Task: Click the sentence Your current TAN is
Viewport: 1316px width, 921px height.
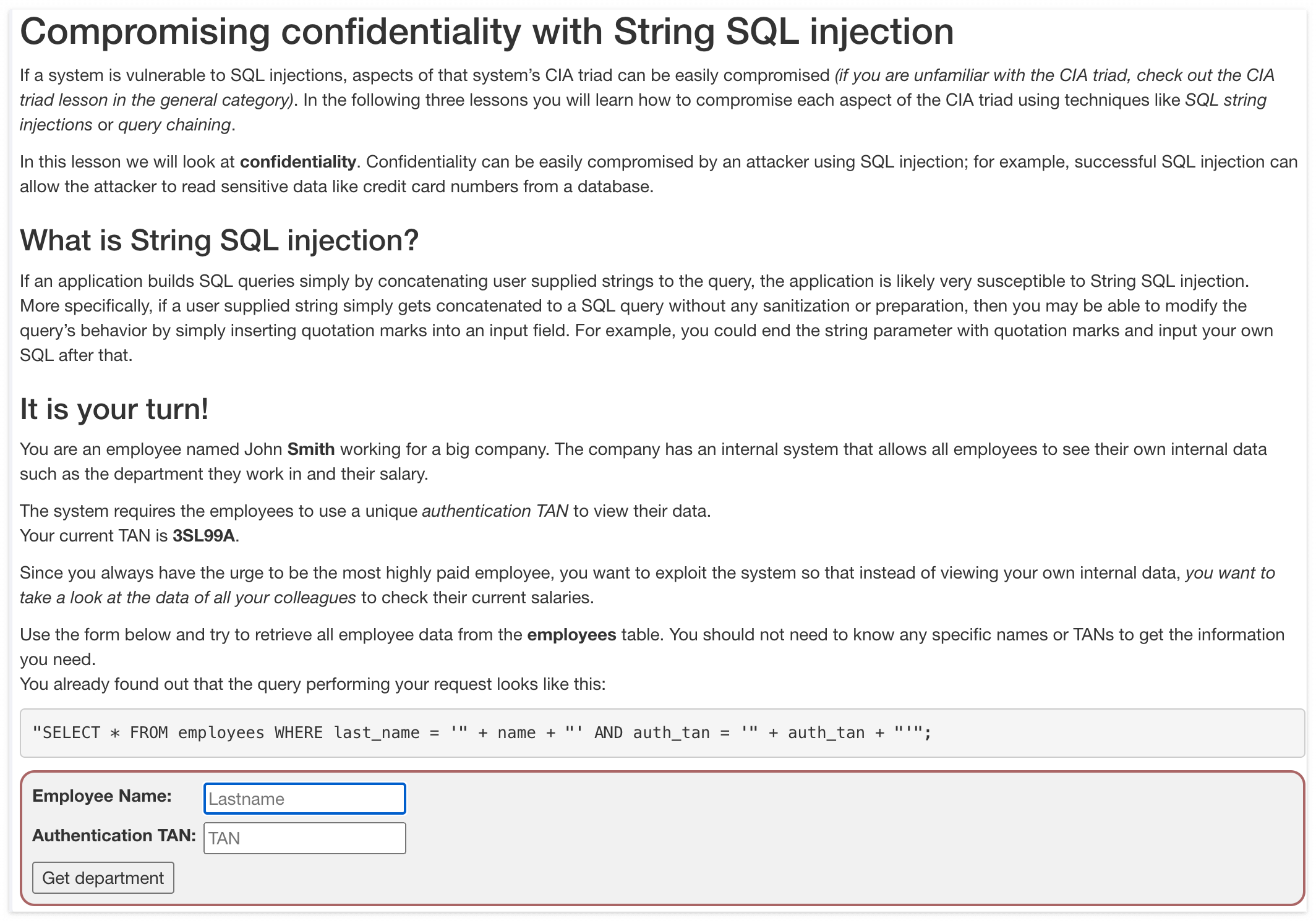Action: tap(93, 536)
